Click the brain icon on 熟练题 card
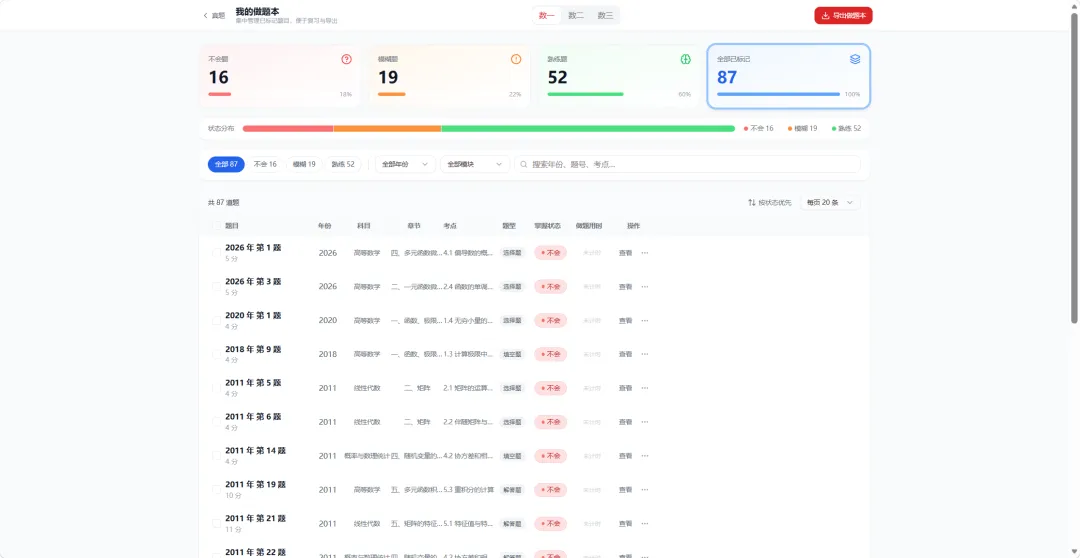 click(685, 59)
